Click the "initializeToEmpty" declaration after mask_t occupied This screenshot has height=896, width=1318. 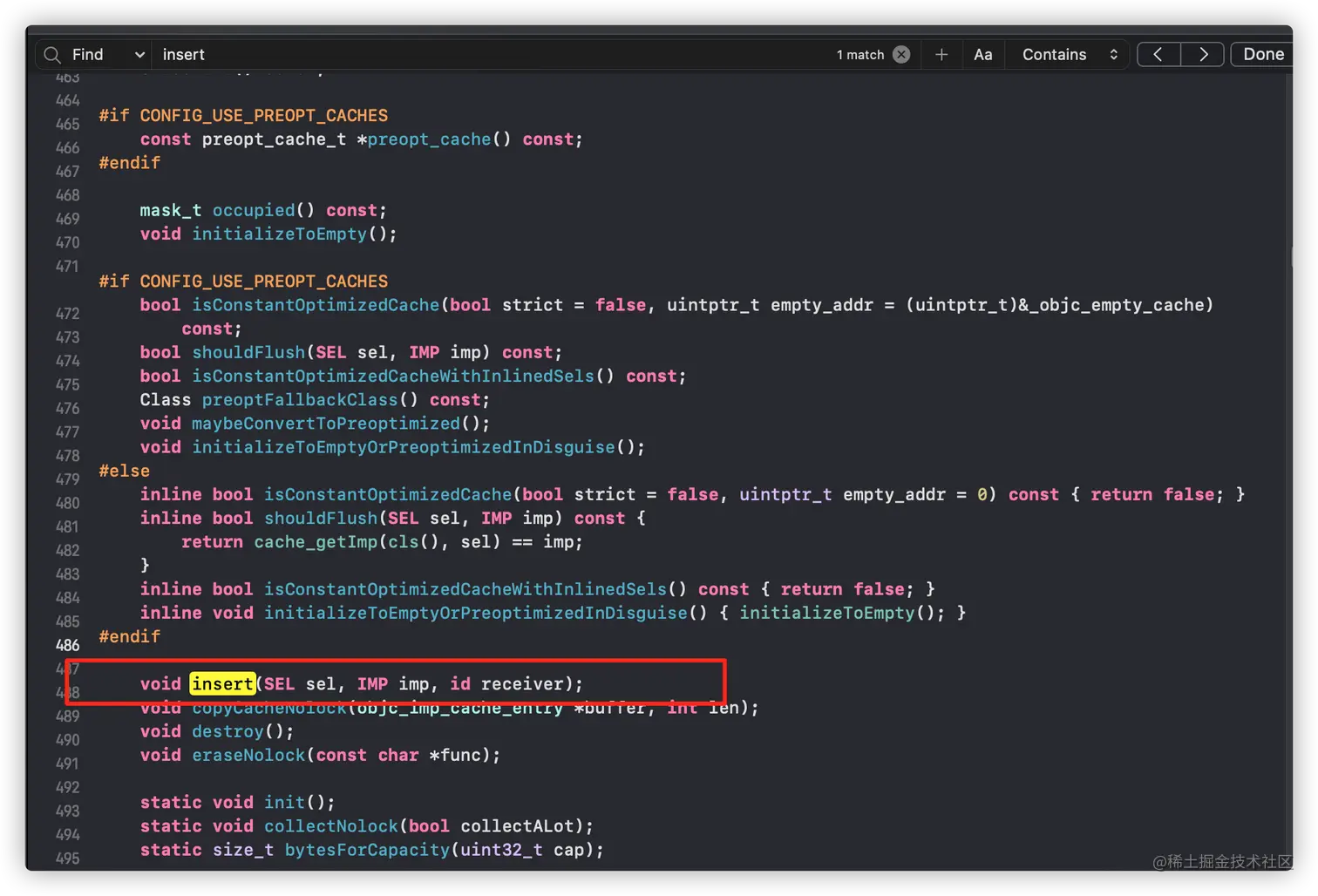click(280, 234)
